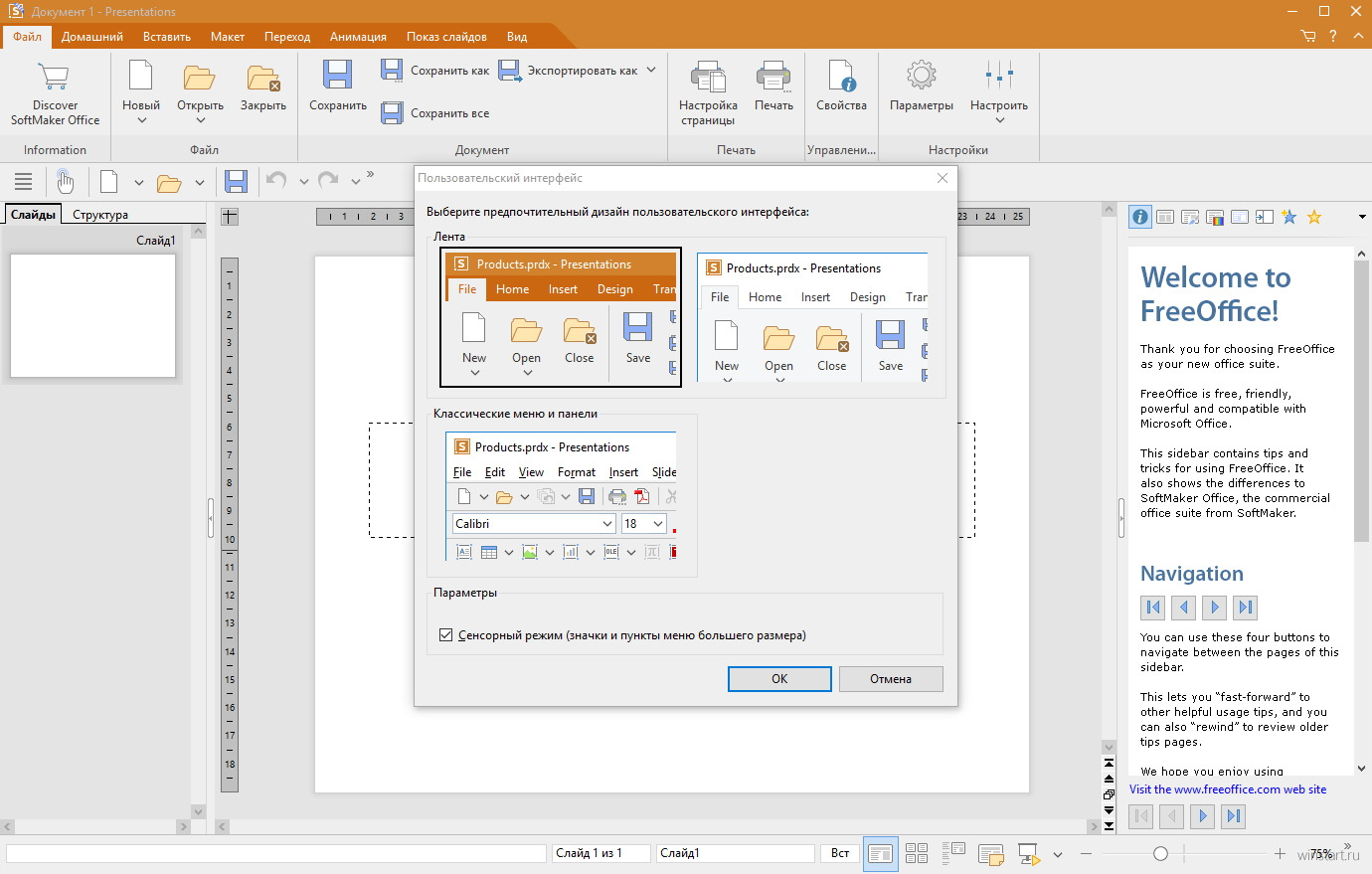Expand the New (Новый) dropdown arrow

[x=141, y=120]
